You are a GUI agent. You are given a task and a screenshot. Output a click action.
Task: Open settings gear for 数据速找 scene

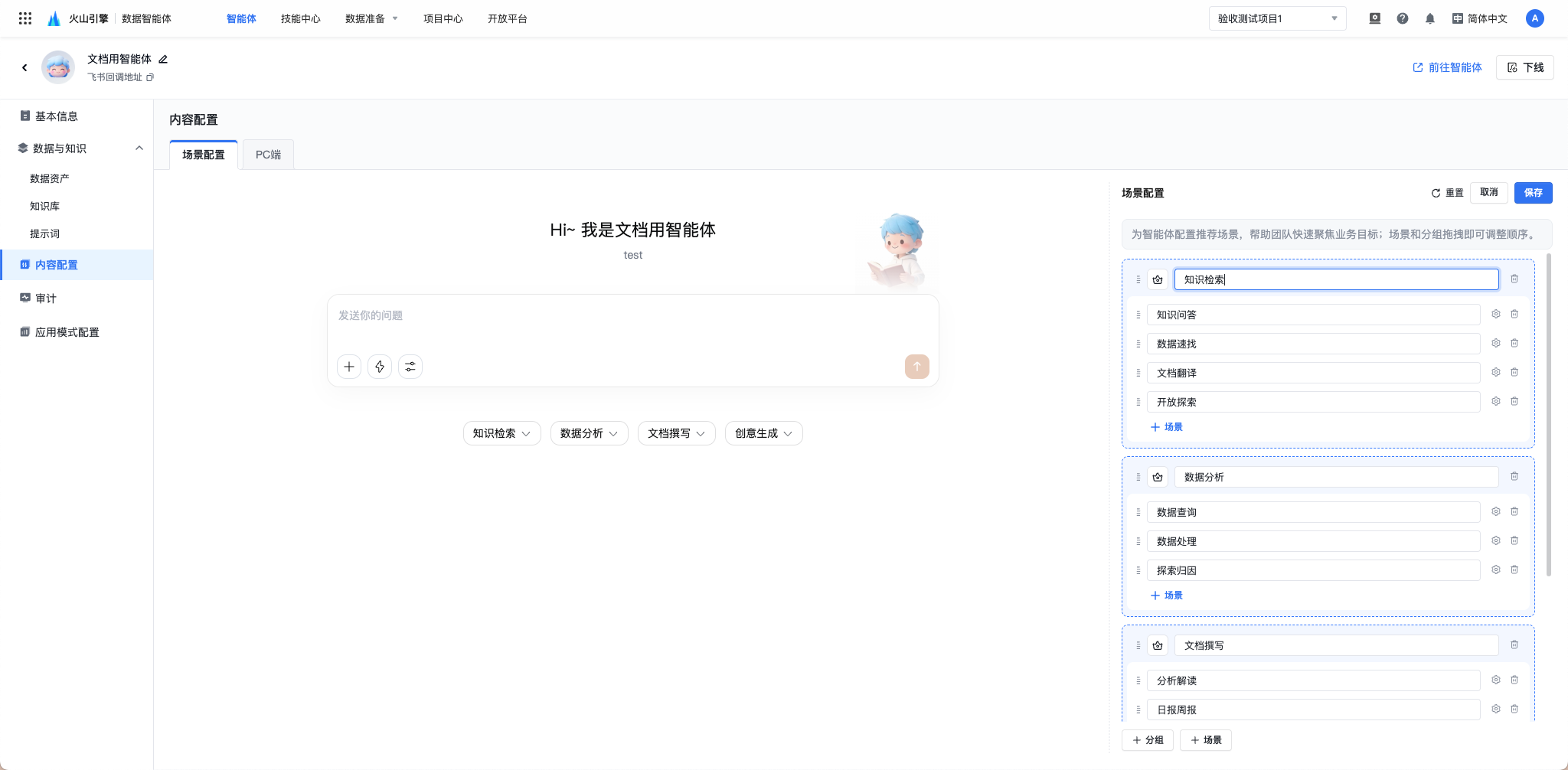click(x=1496, y=343)
